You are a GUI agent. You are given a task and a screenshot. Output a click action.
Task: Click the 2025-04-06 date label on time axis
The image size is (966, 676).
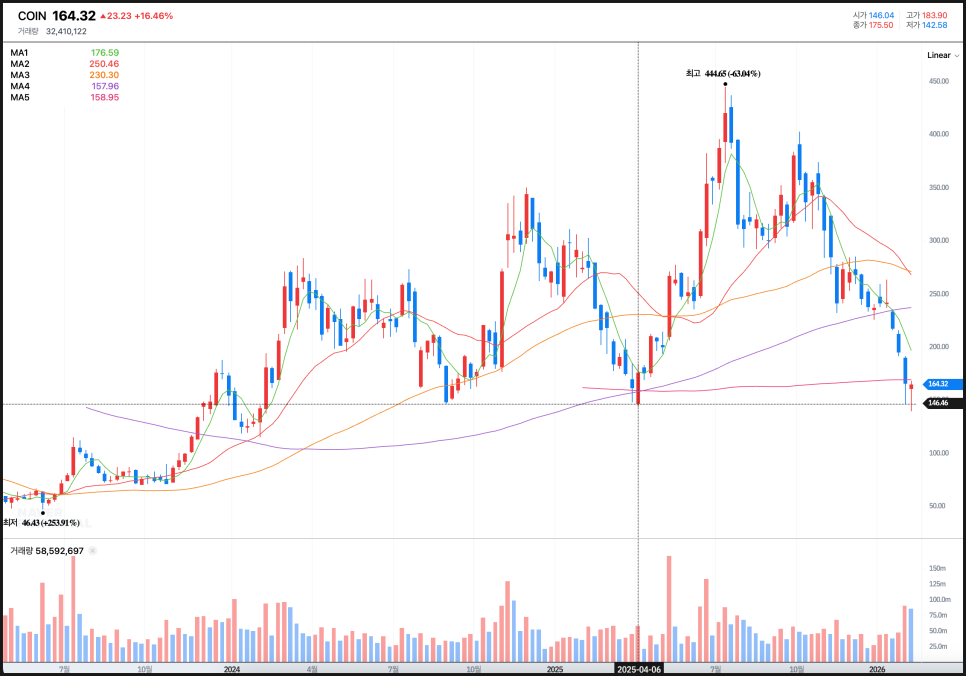pyautogui.click(x=638, y=669)
